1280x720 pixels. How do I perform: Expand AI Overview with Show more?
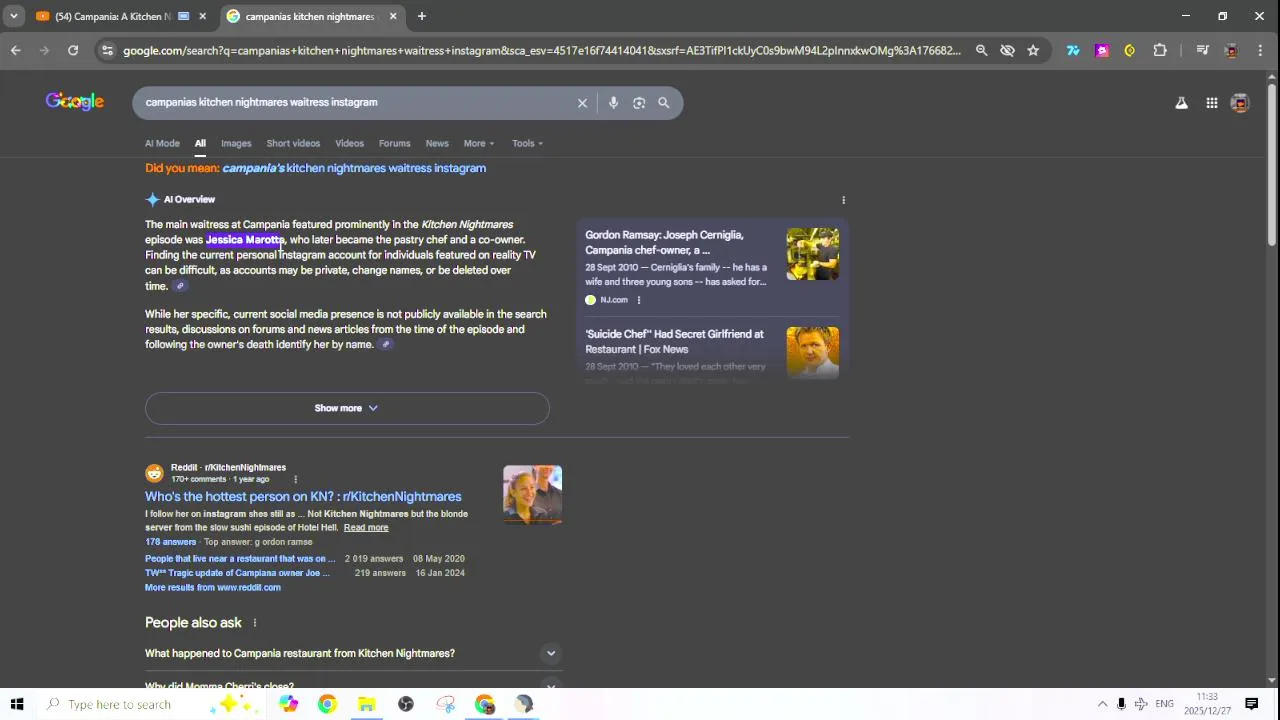click(347, 408)
